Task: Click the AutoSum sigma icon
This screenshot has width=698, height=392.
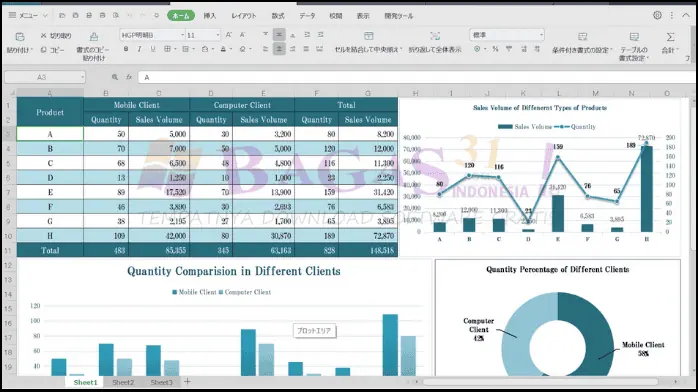Action: pyautogui.click(x=670, y=36)
